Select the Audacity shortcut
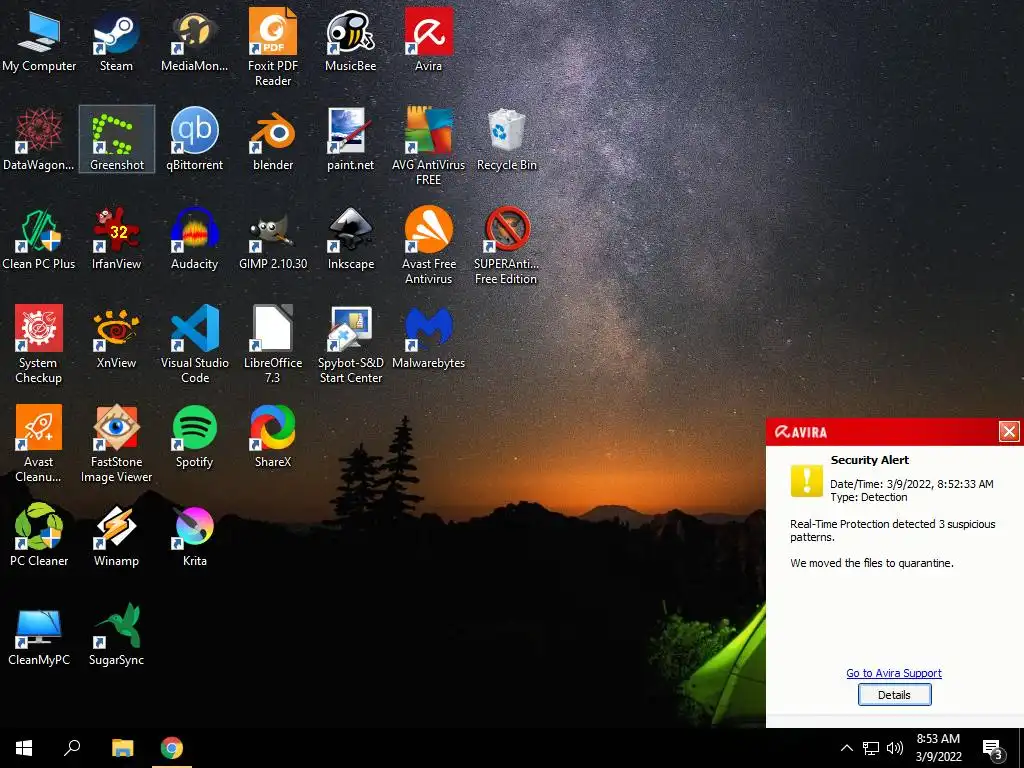This screenshot has height=768, width=1024. point(195,239)
